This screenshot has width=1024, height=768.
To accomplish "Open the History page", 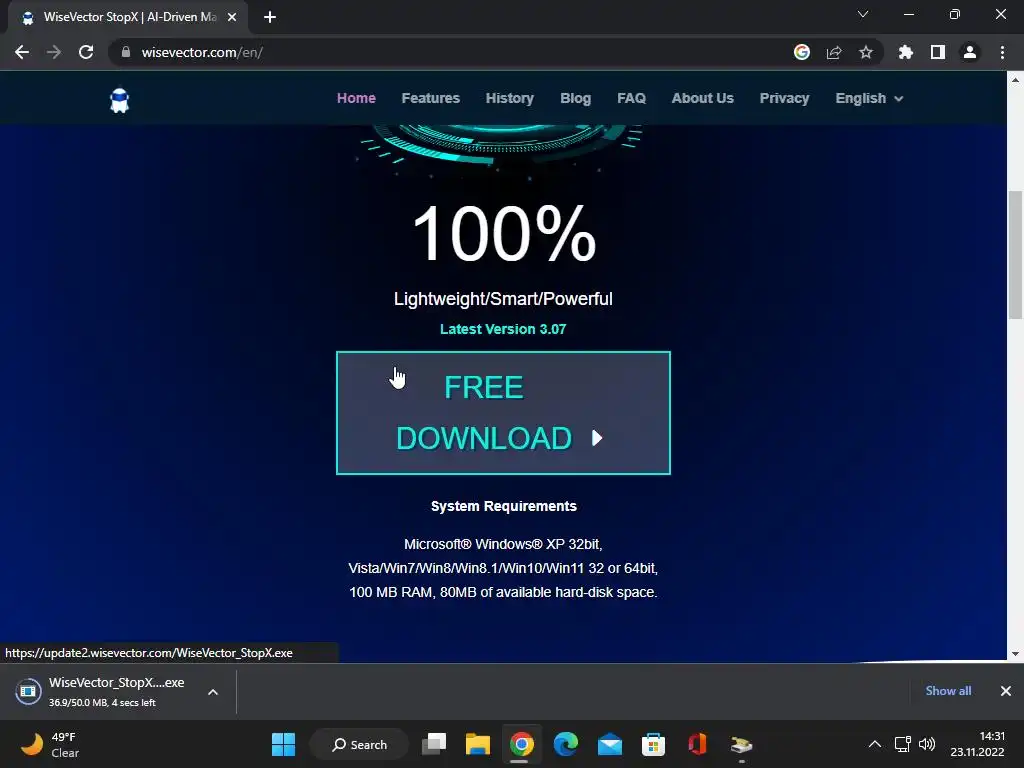I will point(509,99).
